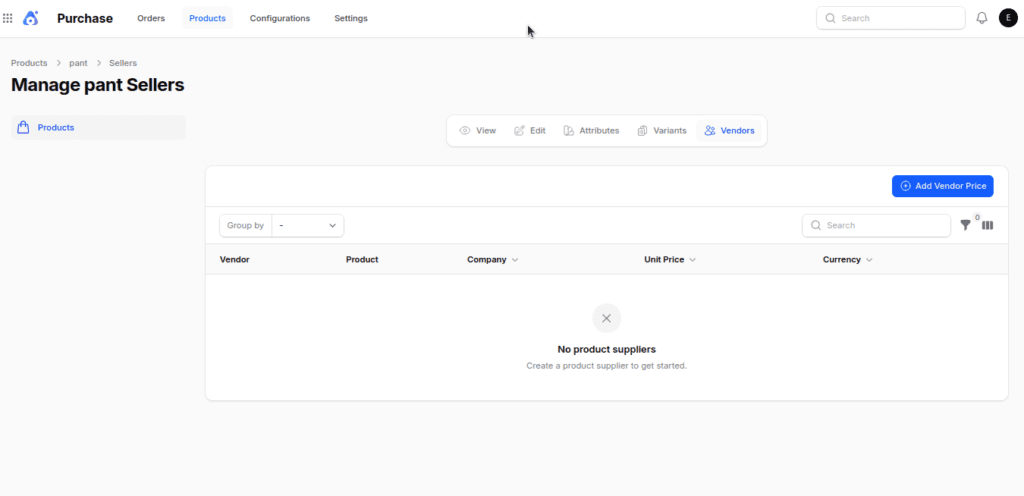Viewport: 1024px width, 496px height.
Task: Click Sellers breadcrumb
Action: [123, 63]
